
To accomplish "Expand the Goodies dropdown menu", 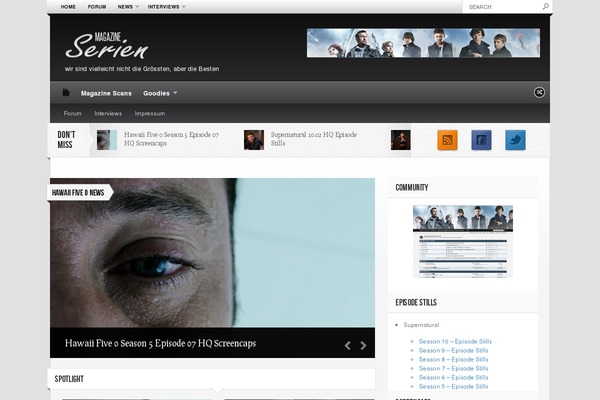I will (x=160, y=93).
